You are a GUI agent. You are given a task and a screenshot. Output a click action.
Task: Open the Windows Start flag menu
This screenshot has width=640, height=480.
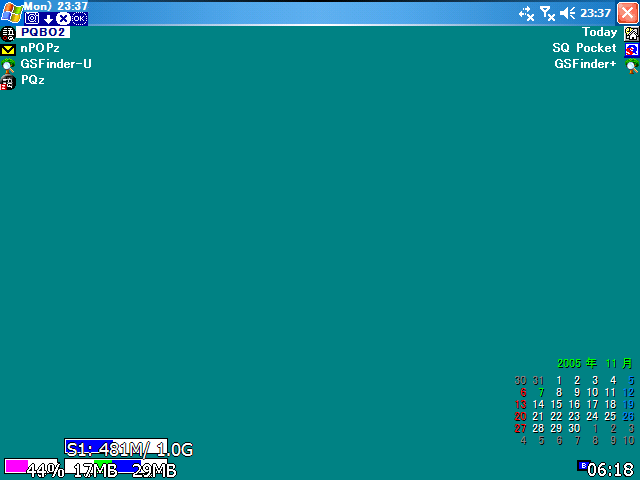tap(11, 12)
